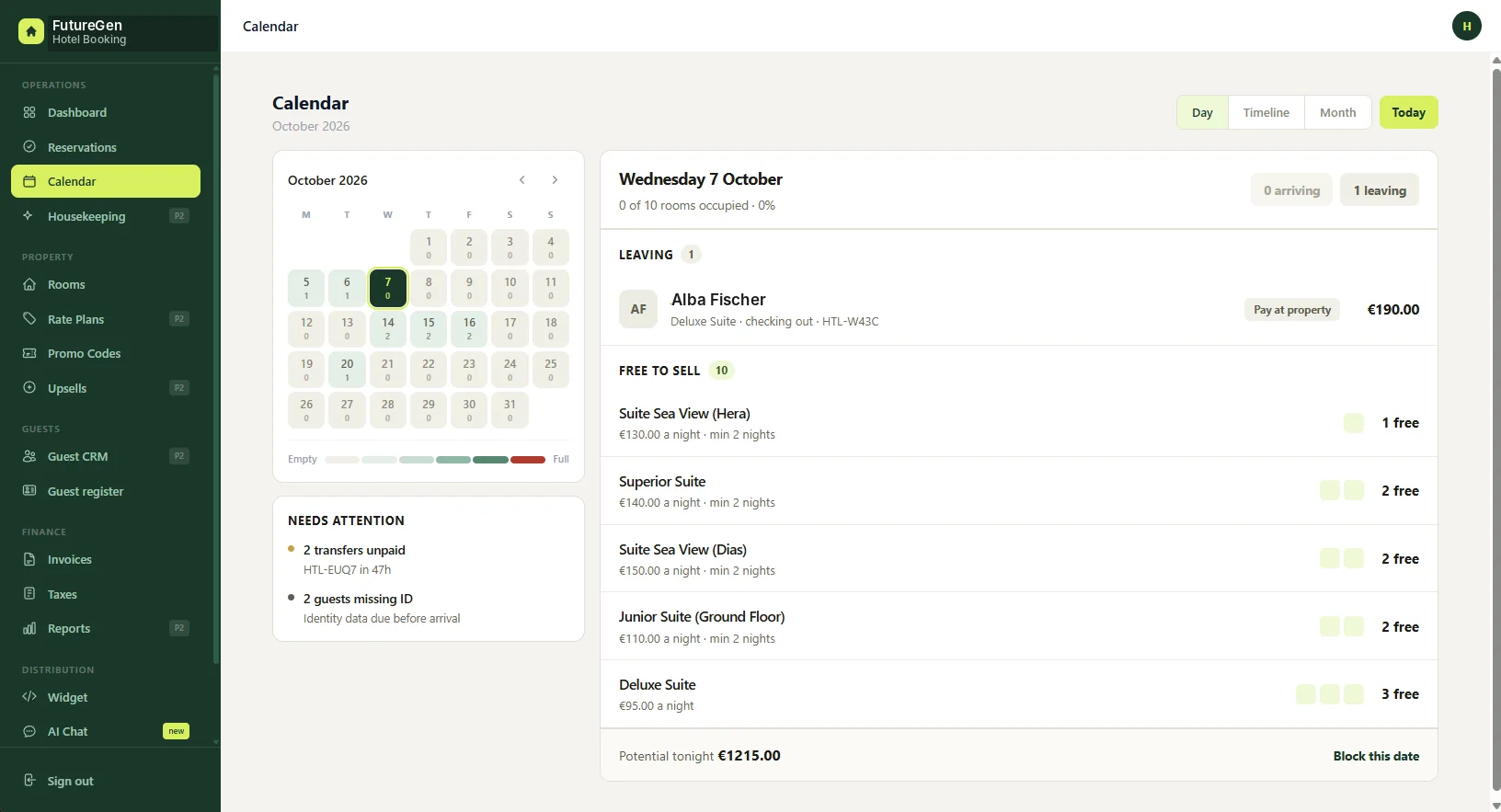Image resolution: width=1501 pixels, height=812 pixels.
Task: Pick October 5 on the mini calendar
Action: coord(306,288)
